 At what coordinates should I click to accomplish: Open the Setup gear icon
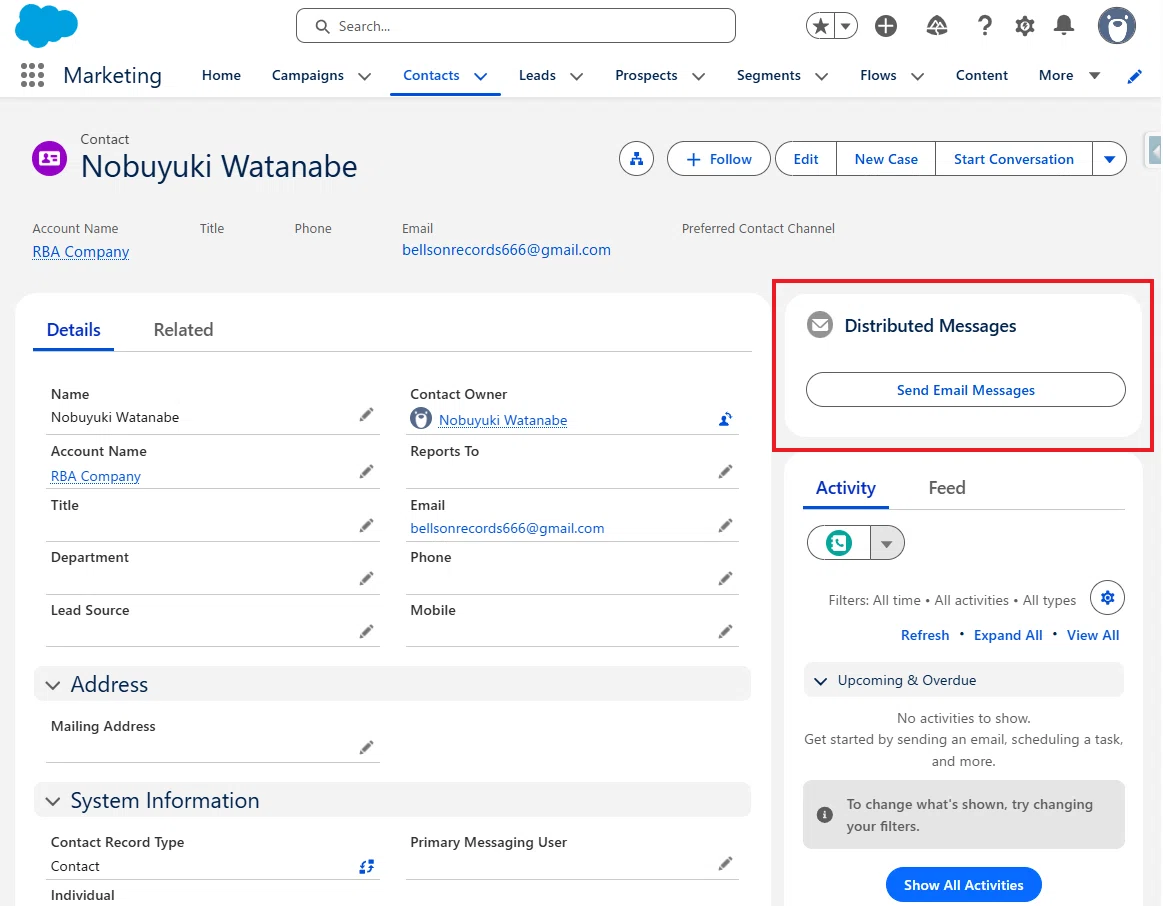click(1024, 26)
